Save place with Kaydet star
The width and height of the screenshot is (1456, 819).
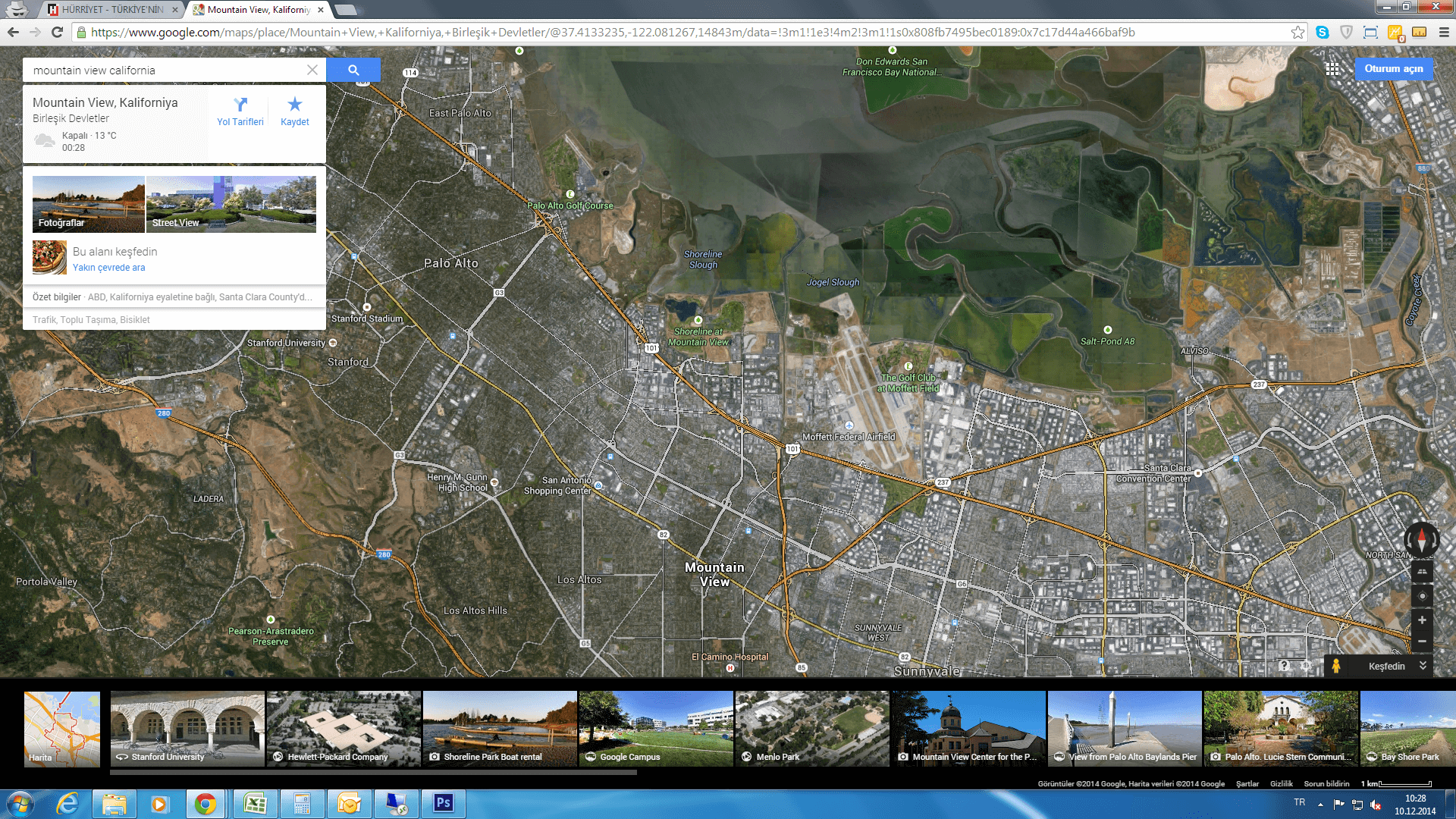pos(295,111)
